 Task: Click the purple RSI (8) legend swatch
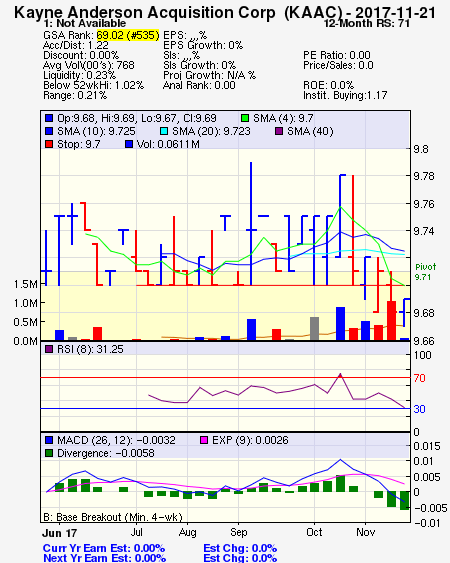[x=49, y=349]
